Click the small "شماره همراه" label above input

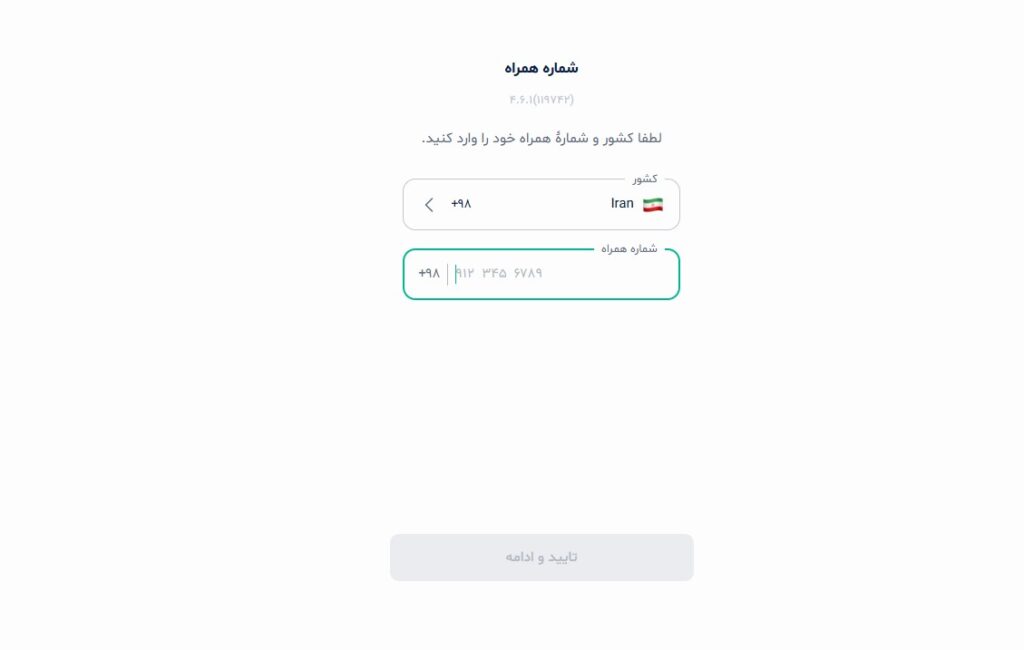pos(629,249)
